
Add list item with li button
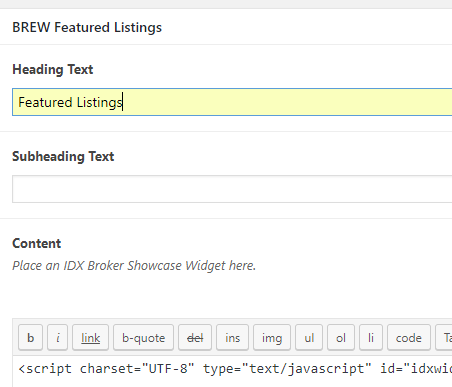coord(371,337)
